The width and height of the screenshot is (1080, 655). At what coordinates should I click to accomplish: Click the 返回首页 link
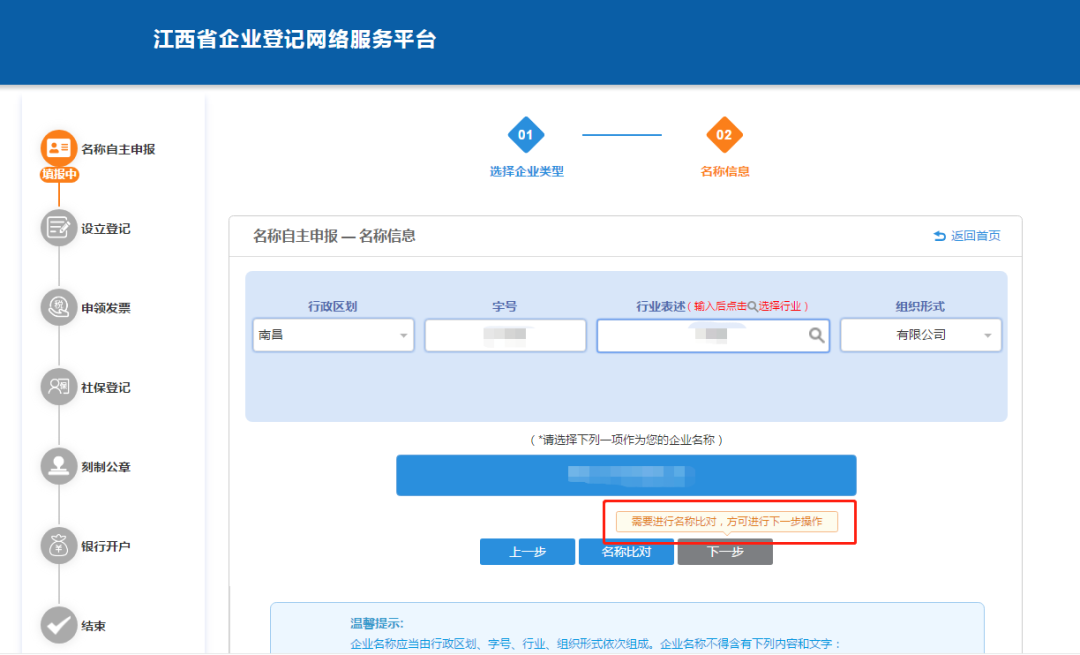[x=967, y=236]
